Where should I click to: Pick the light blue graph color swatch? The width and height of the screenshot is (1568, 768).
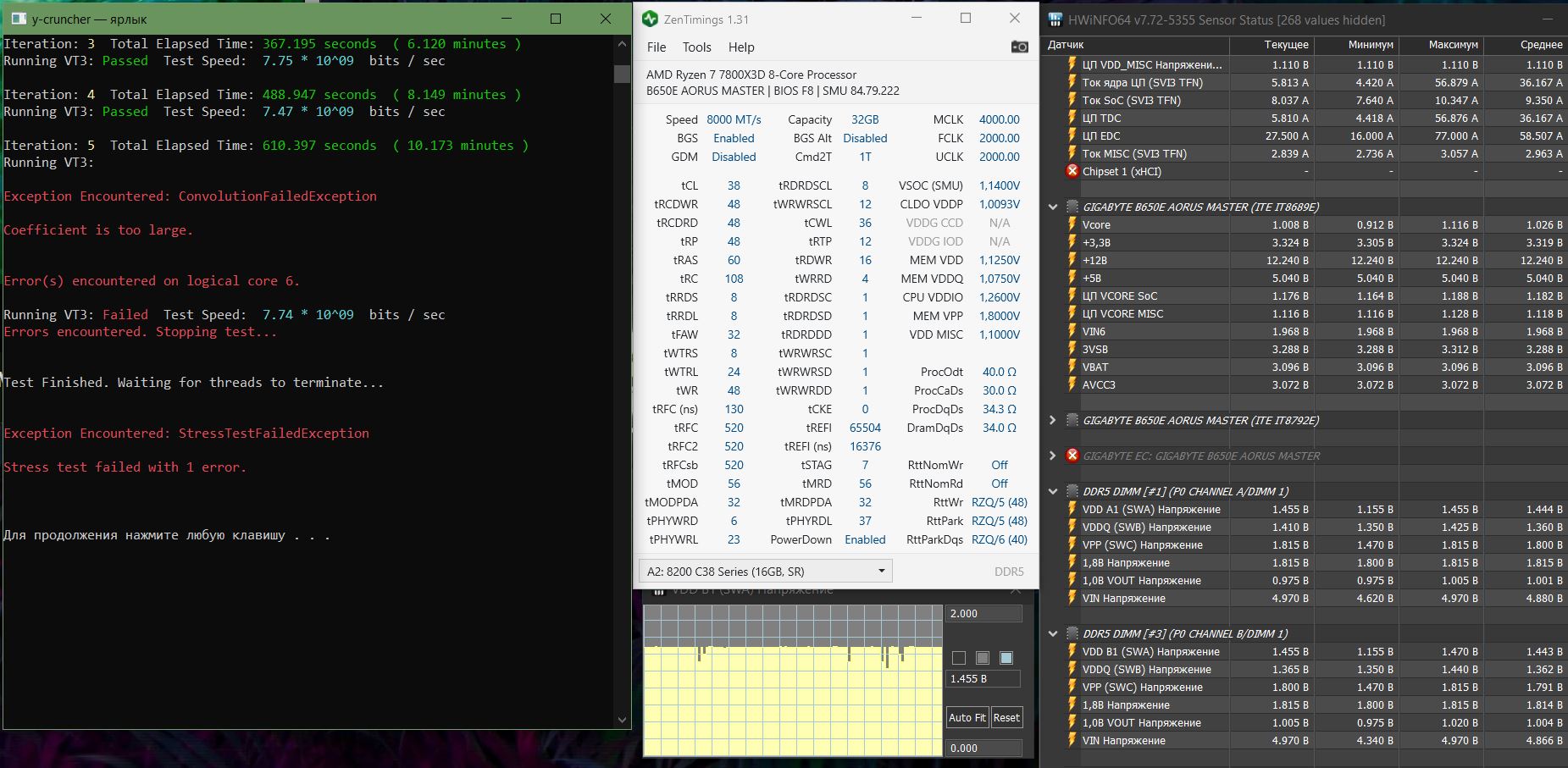(1006, 658)
